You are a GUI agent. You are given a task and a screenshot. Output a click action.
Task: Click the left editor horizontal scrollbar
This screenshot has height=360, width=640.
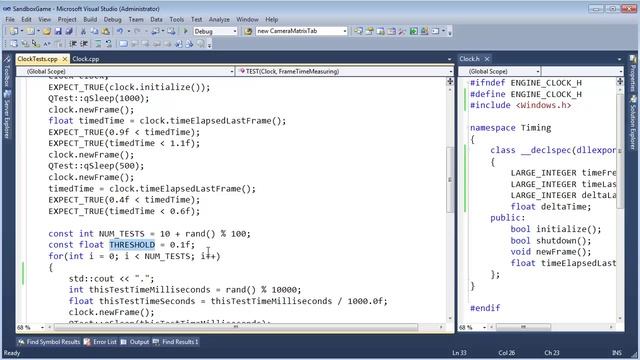(236, 327)
